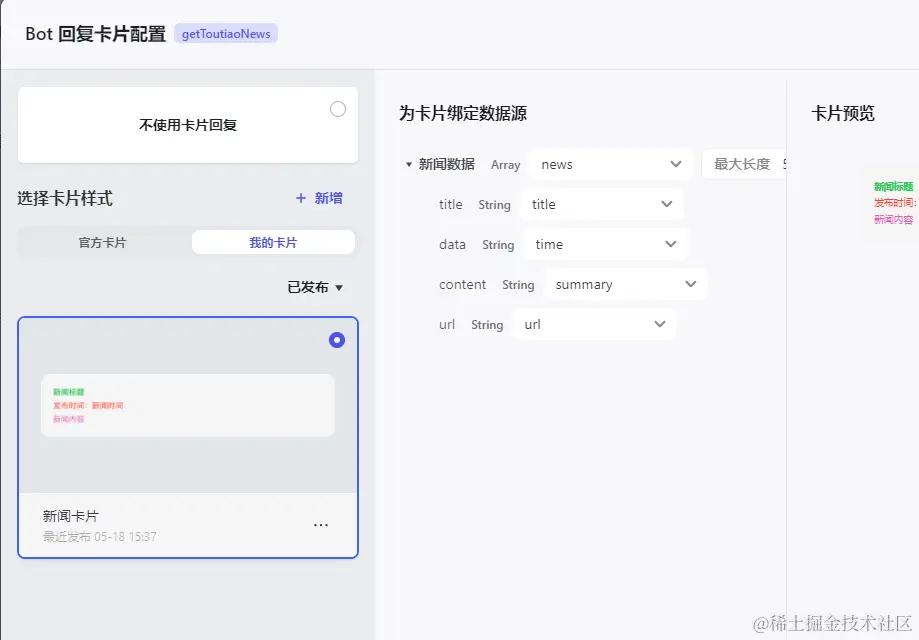Click the 'data' field label
Viewport: 919px width, 640px height.
452,244
